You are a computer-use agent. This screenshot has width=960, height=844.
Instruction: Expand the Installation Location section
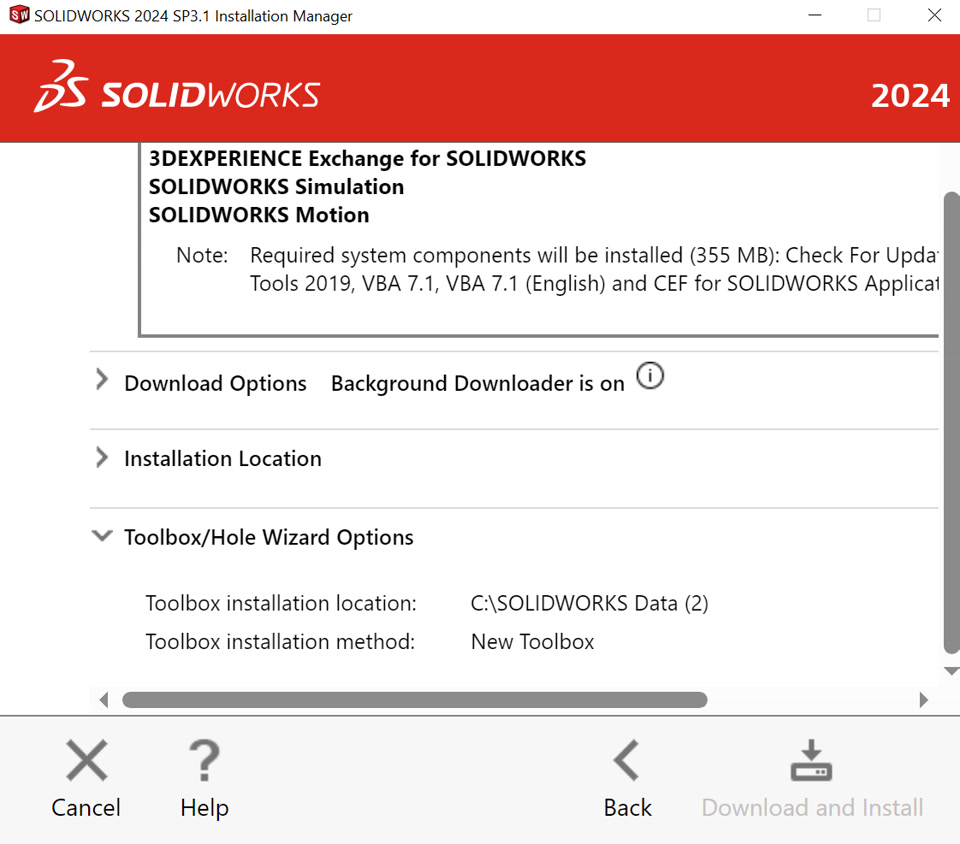coord(101,458)
